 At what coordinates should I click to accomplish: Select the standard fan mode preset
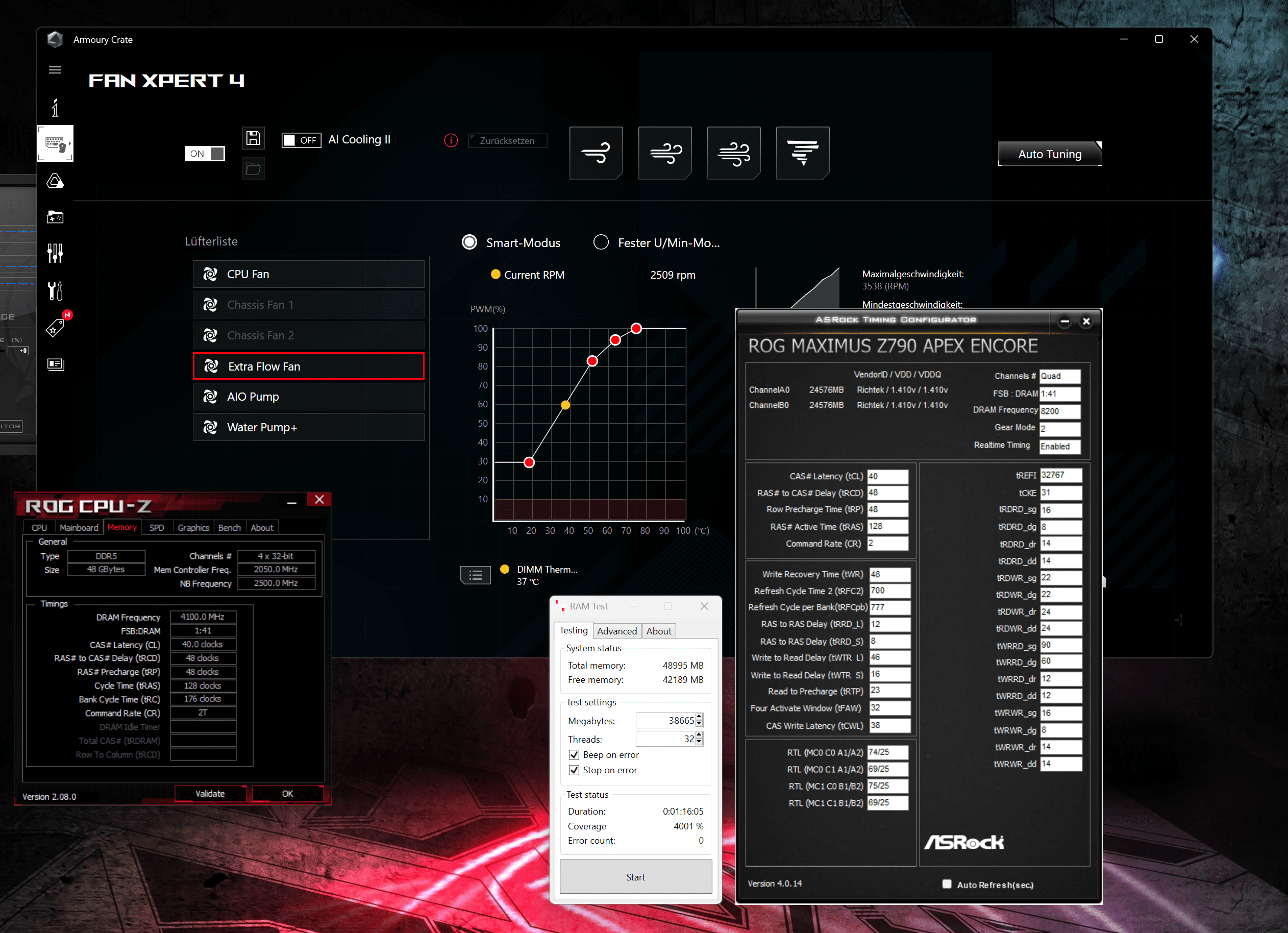click(x=665, y=153)
